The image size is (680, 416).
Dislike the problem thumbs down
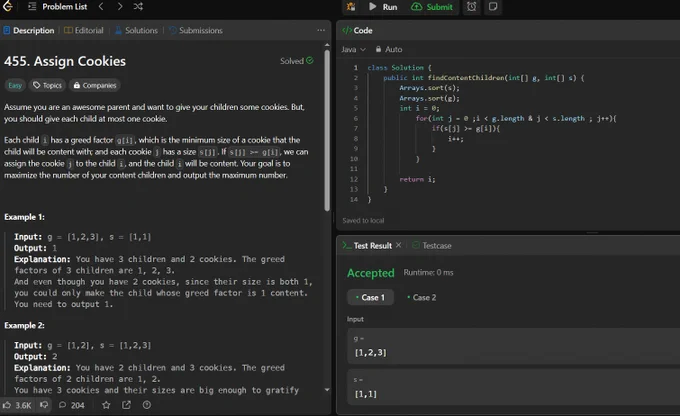[x=44, y=405]
